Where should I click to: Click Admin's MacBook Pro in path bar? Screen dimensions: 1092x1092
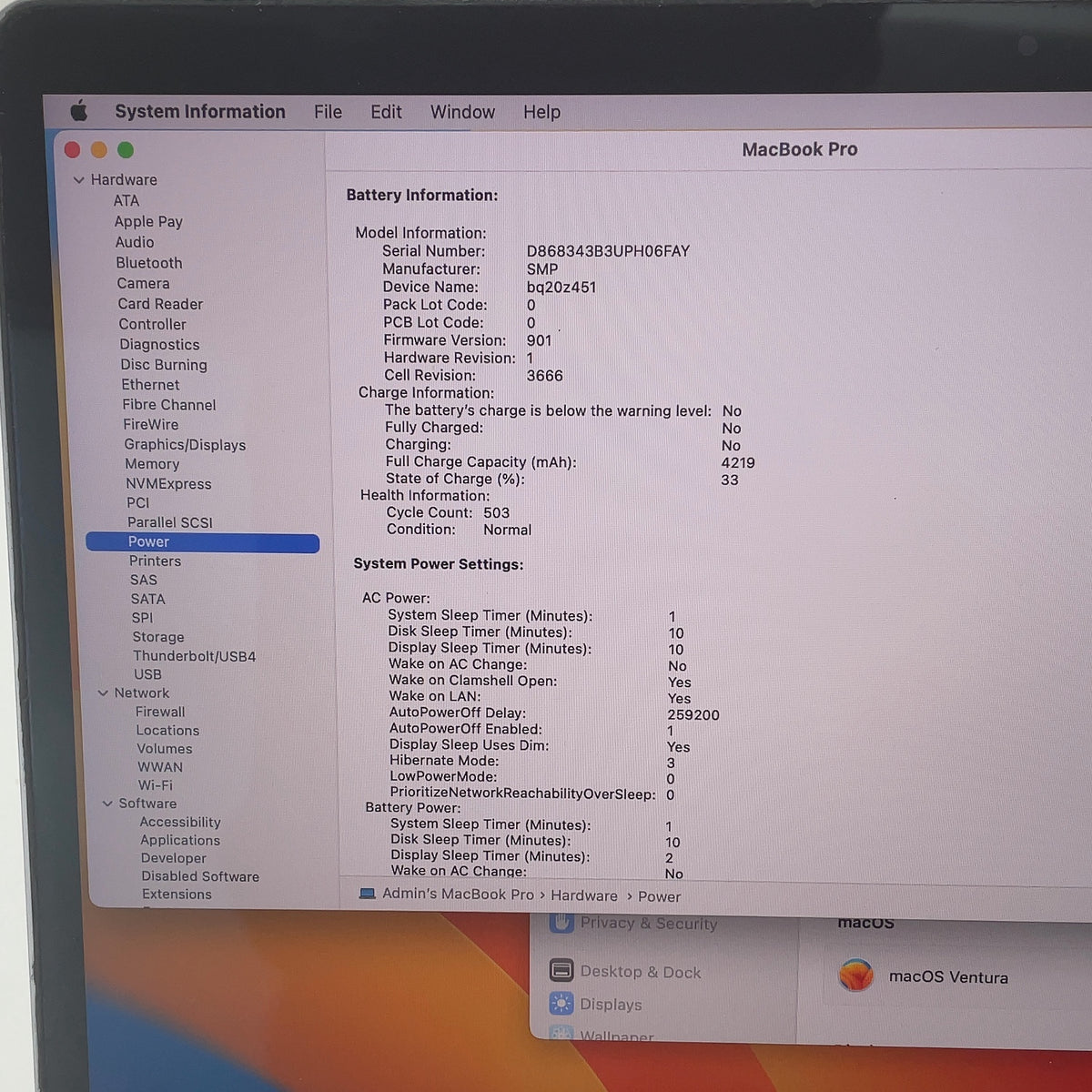point(458,895)
